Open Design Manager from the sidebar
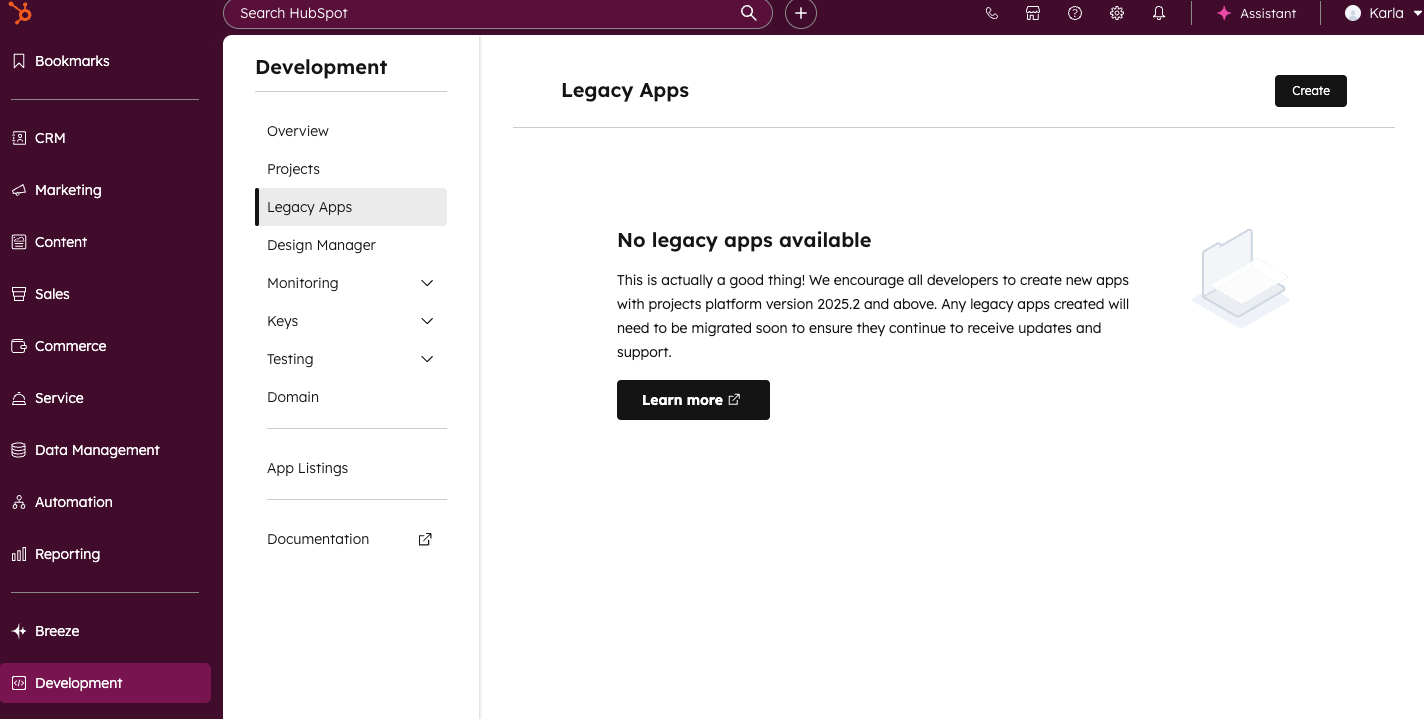The height and width of the screenshot is (719, 1424). click(321, 245)
